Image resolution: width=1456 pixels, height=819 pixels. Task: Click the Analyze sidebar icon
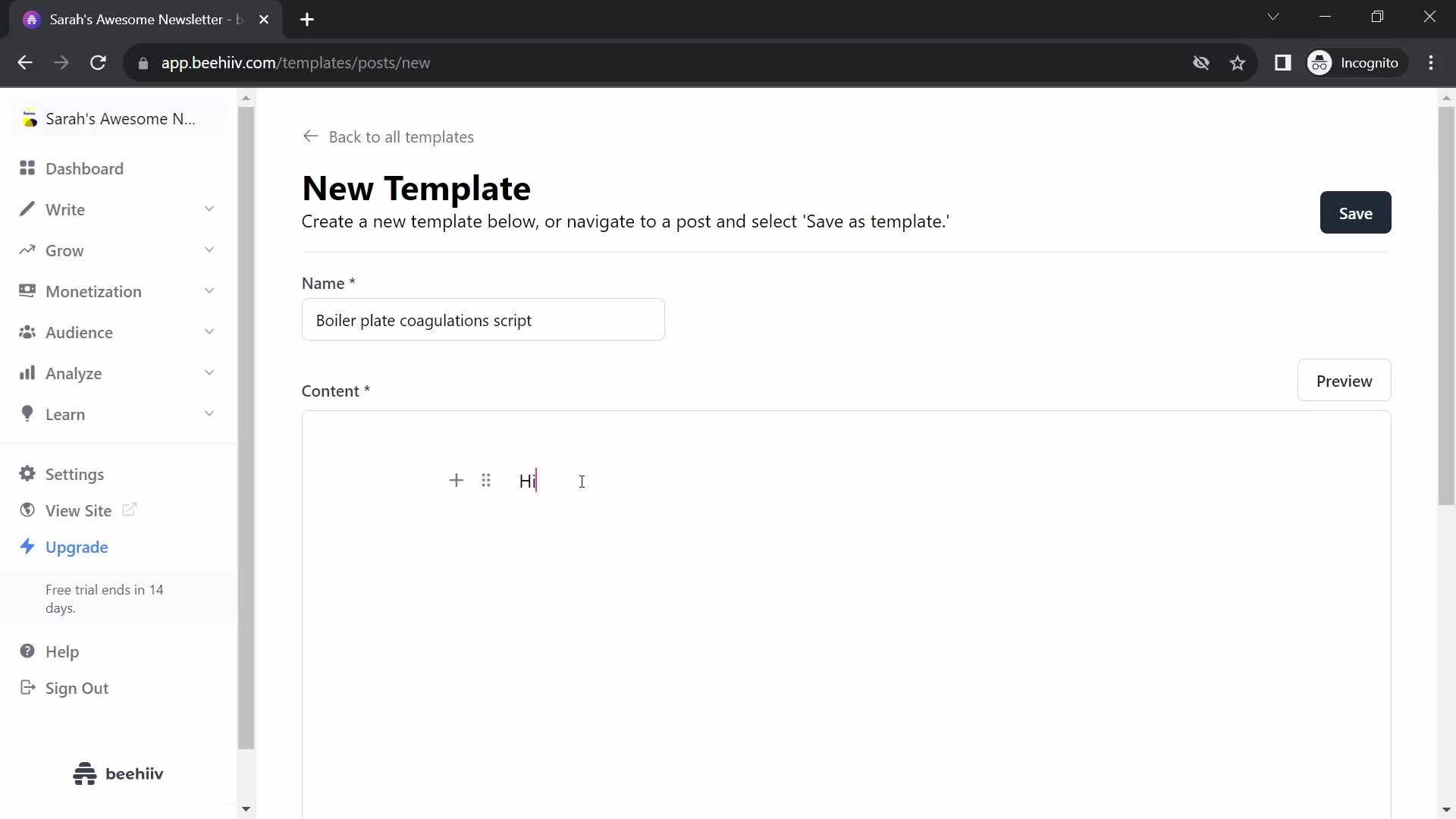[x=27, y=373]
